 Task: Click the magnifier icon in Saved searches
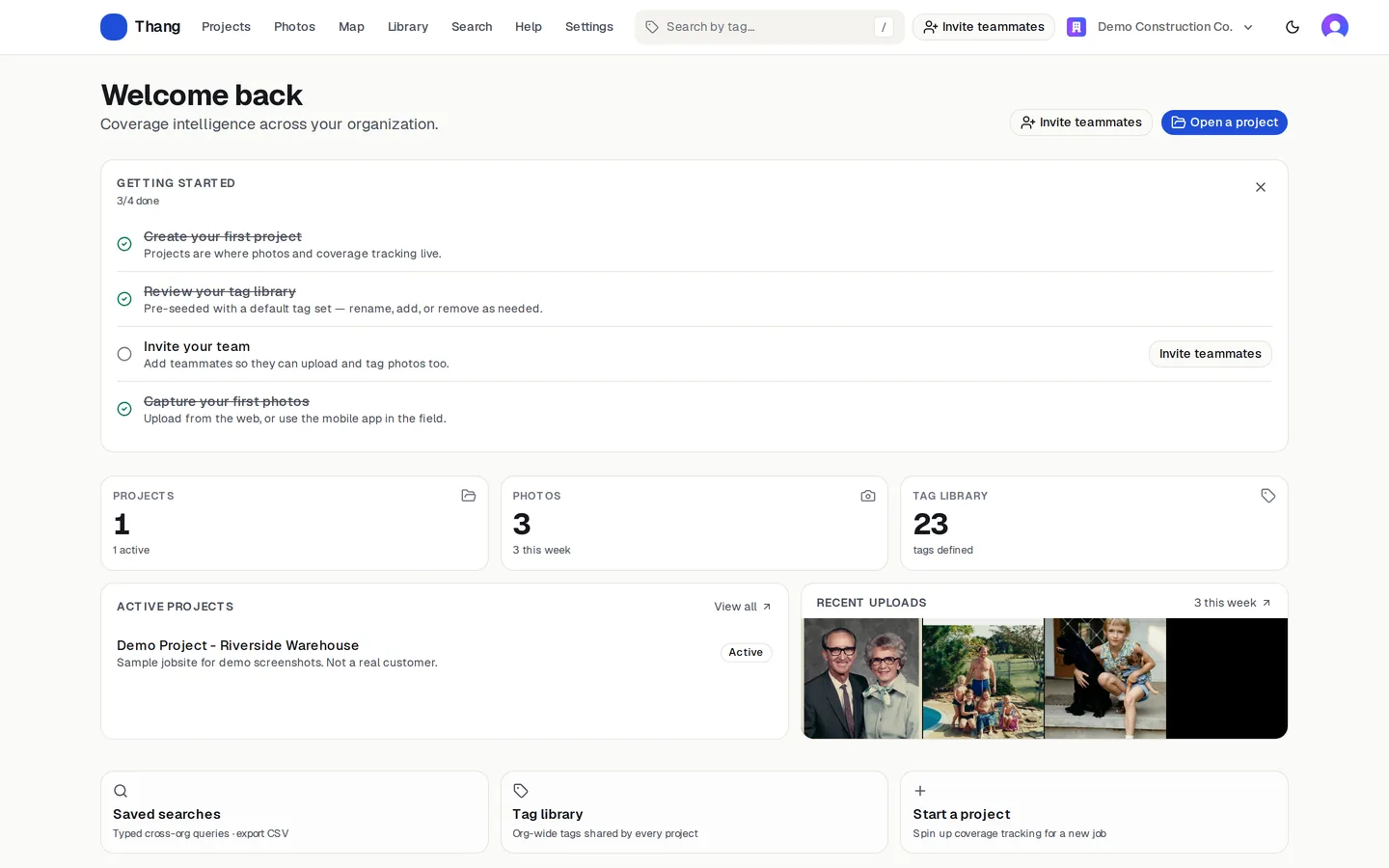coord(121,791)
